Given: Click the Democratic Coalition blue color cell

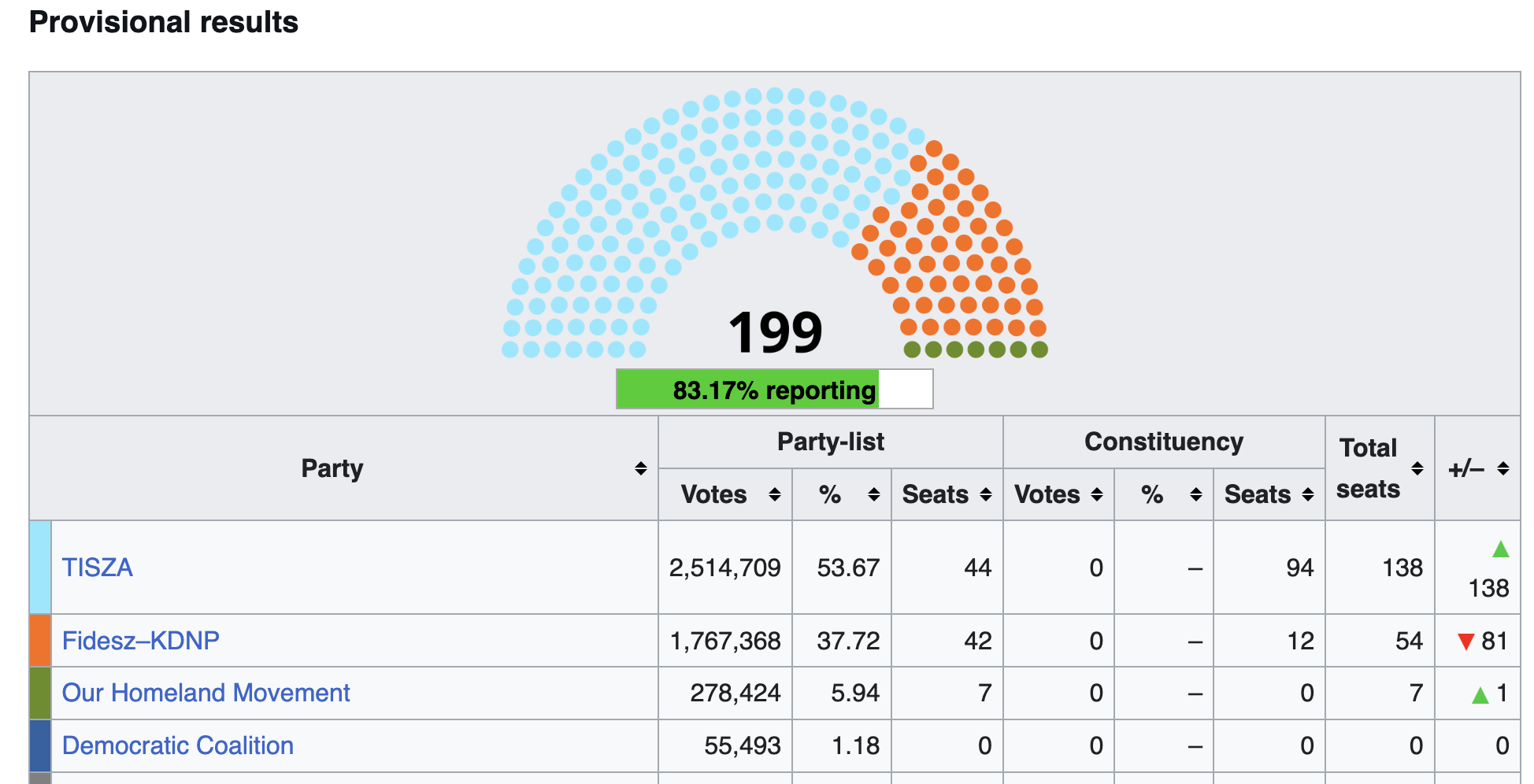Looking at the screenshot, I should coord(40,745).
